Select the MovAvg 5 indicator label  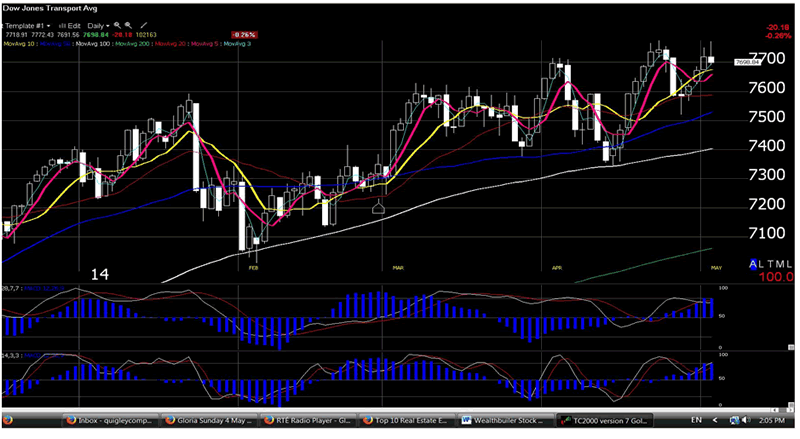pyautogui.click(x=203, y=43)
